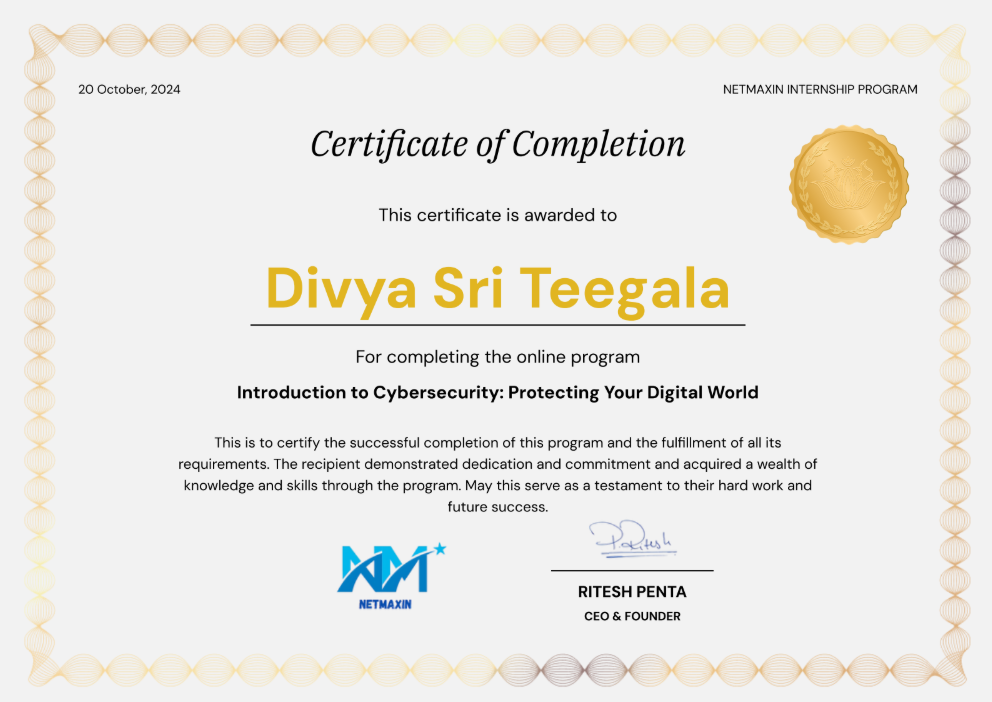
Task: Click the Introduction to Cybersecurity course title
Action: (x=497, y=393)
